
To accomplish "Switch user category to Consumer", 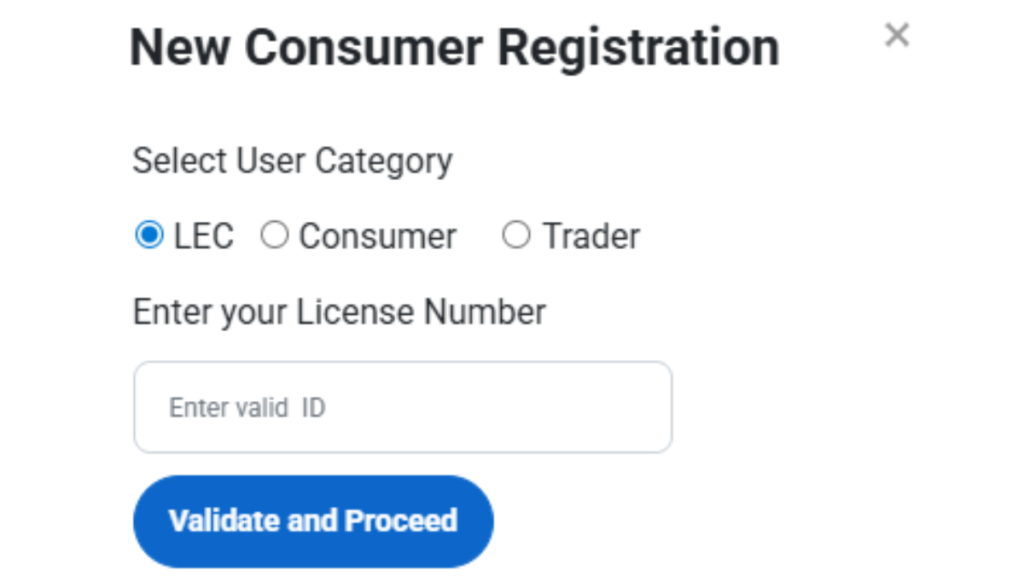I will tap(274, 236).
